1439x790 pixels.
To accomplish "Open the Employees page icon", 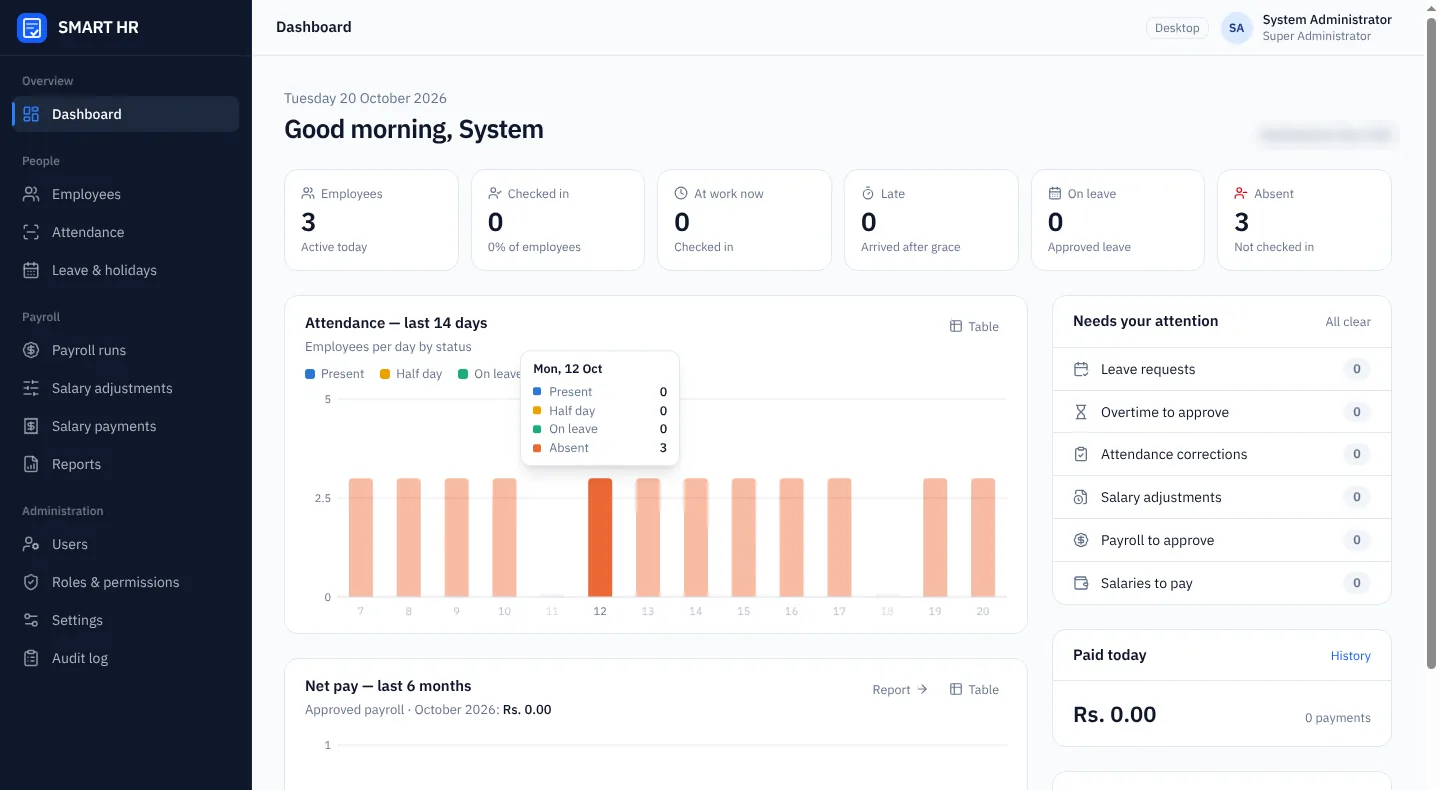I will pyautogui.click(x=31, y=194).
